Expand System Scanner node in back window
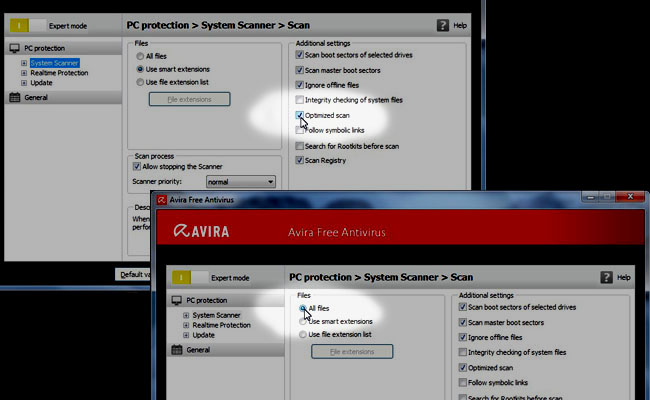 (24, 63)
